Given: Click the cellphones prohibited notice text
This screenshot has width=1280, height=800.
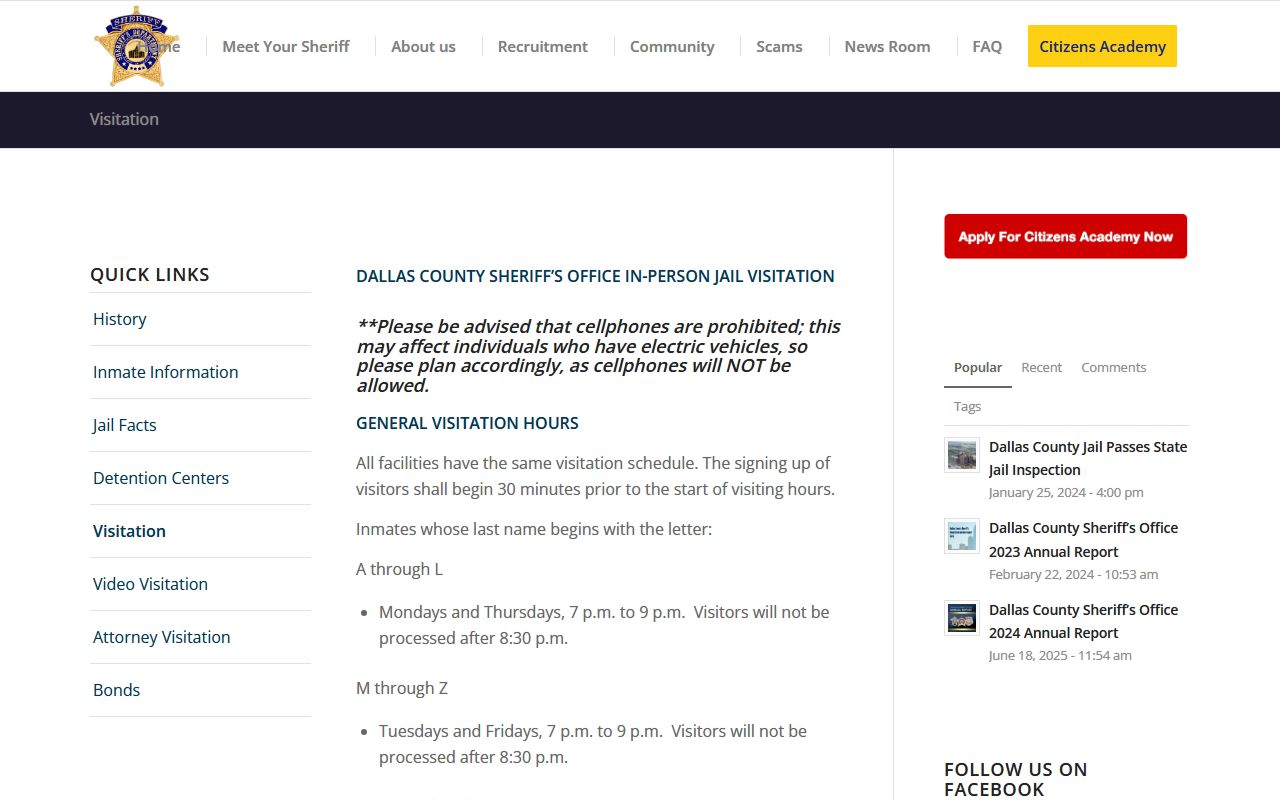Looking at the screenshot, I should tap(598, 356).
